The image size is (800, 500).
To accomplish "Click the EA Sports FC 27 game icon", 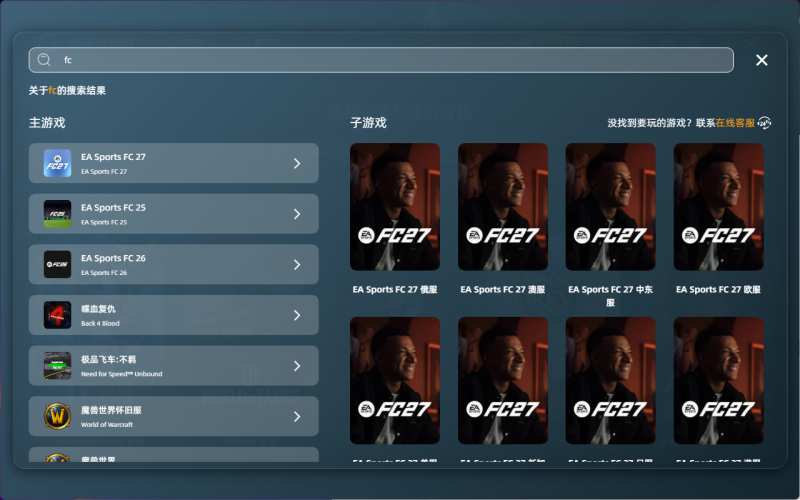I will click(x=57, y=163).
